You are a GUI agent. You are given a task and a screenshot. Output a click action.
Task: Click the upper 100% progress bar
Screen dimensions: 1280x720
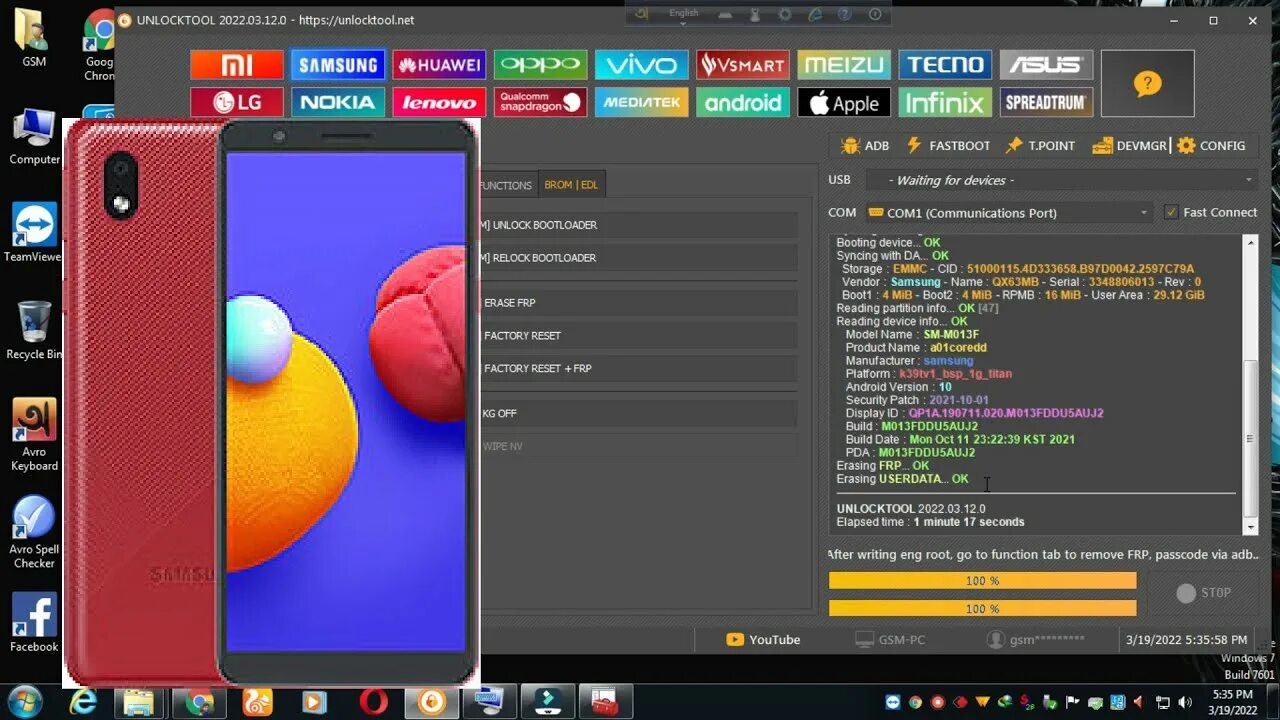click(x=983, y=581)
